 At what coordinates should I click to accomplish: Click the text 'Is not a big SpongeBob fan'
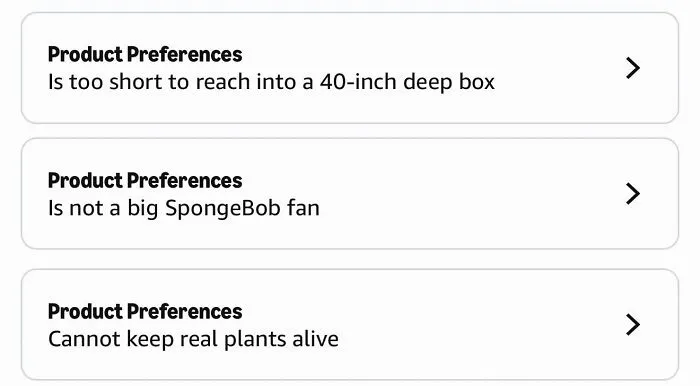pyautogui.click(x=184, y=208)
